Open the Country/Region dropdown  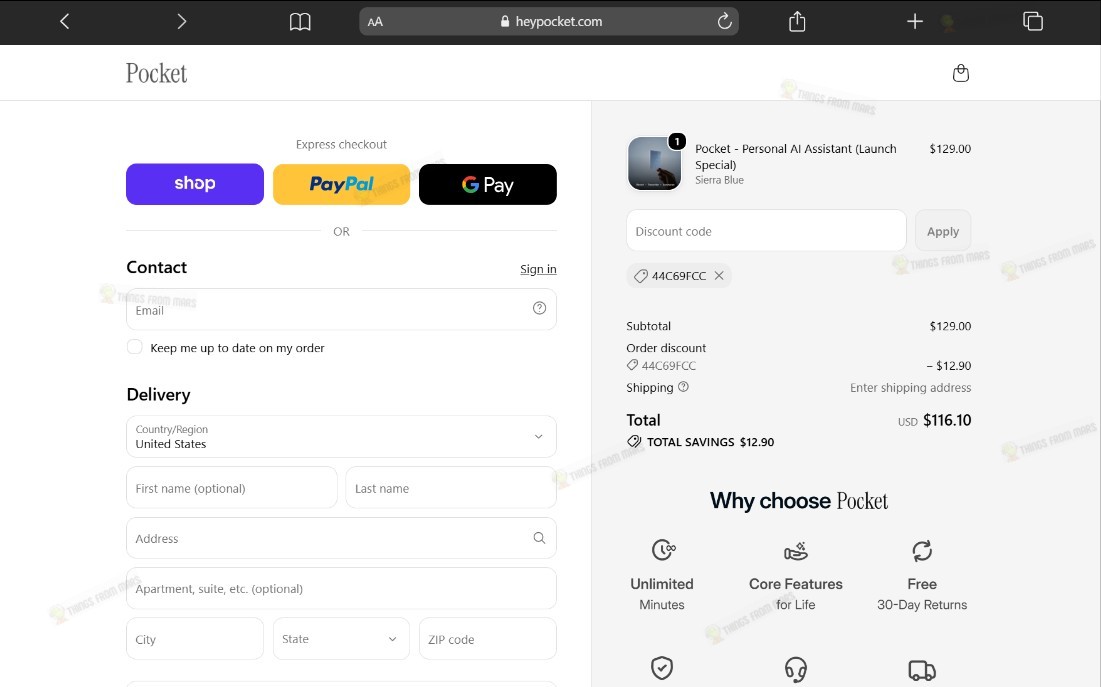pyautogui.click(x=341, y=436)
